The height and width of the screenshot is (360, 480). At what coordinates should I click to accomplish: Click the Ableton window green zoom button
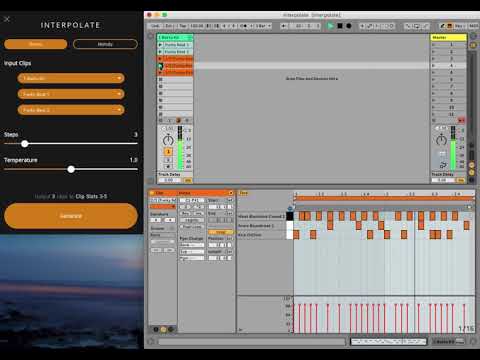(x=164, y=15)
